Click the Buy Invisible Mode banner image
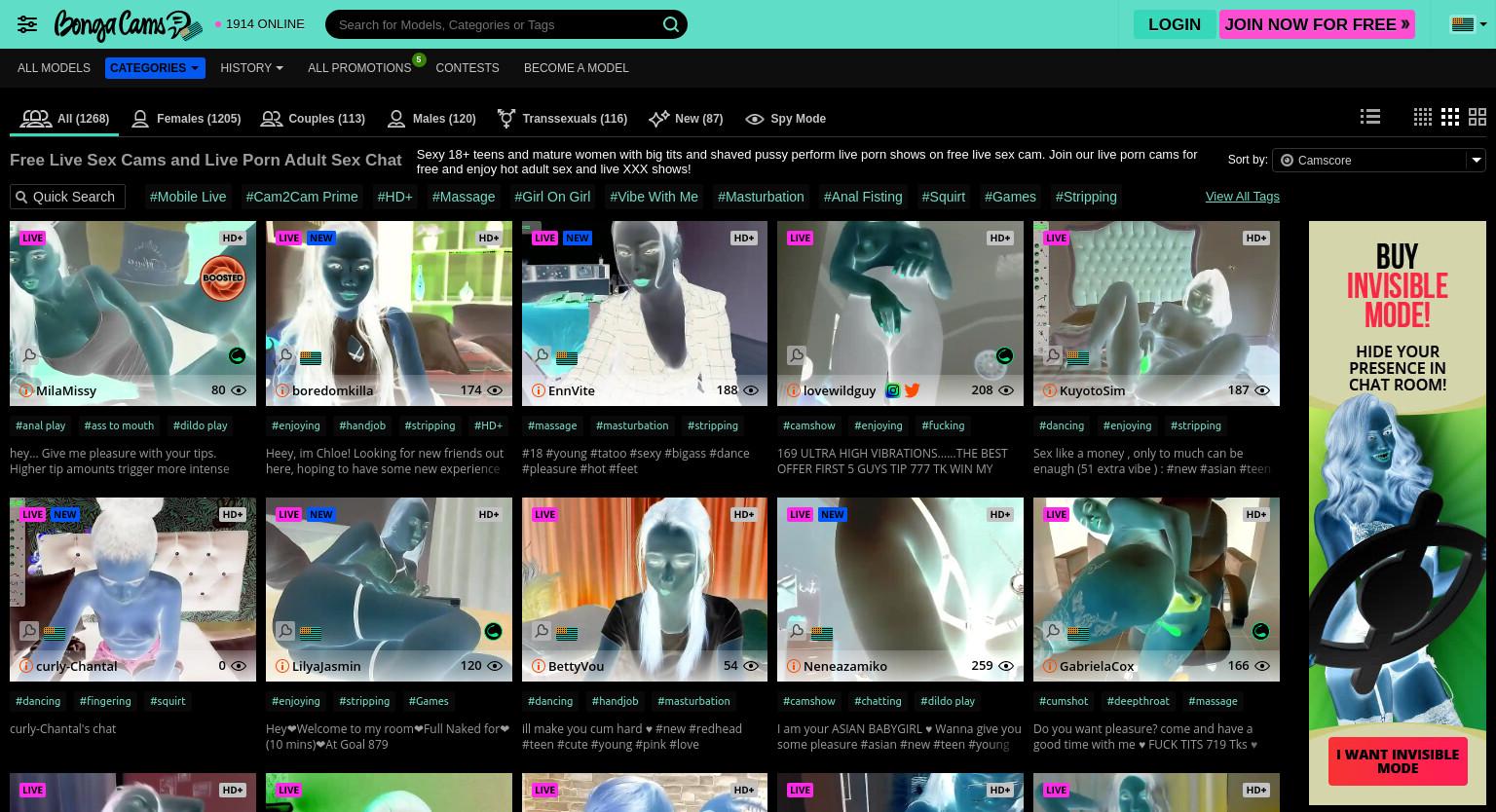Image resolution: width=1496 pixels, height=812 pixels. click(1398, 513)
